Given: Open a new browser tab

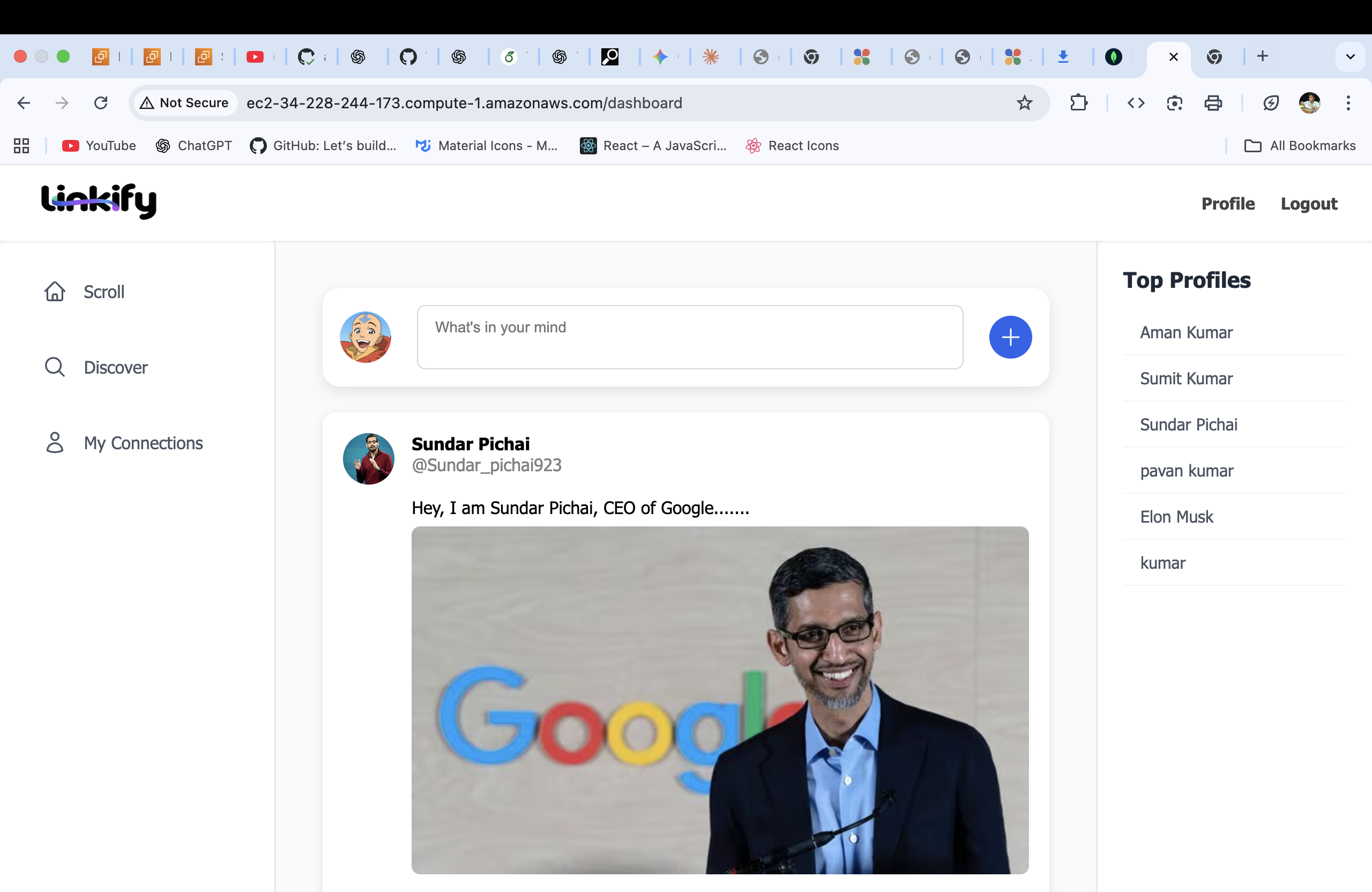Looking at the screenshot, I should 1263,56.
